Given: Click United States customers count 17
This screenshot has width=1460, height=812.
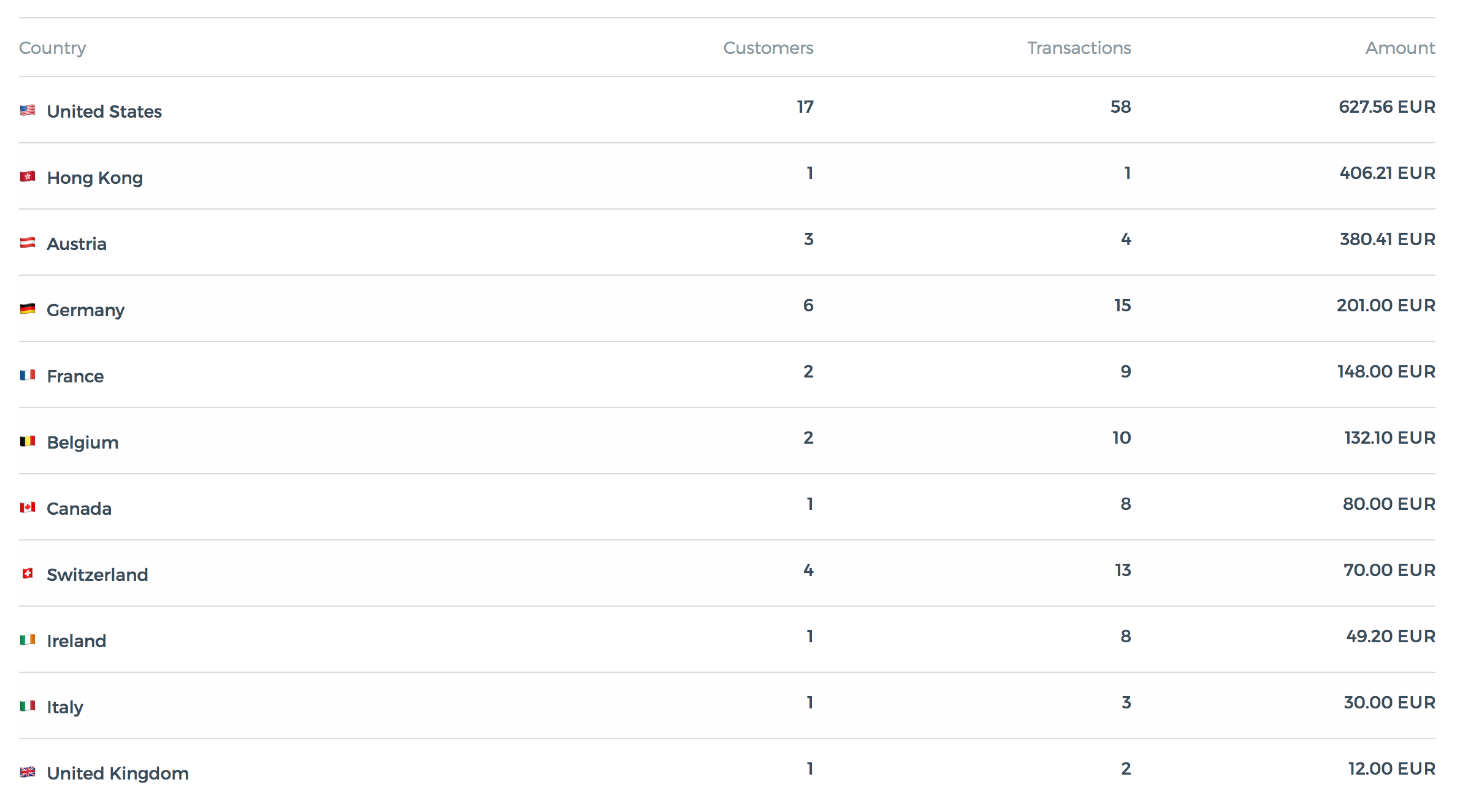Looking at the screenshot, I should pyautogui.click(x=805, y=107).
